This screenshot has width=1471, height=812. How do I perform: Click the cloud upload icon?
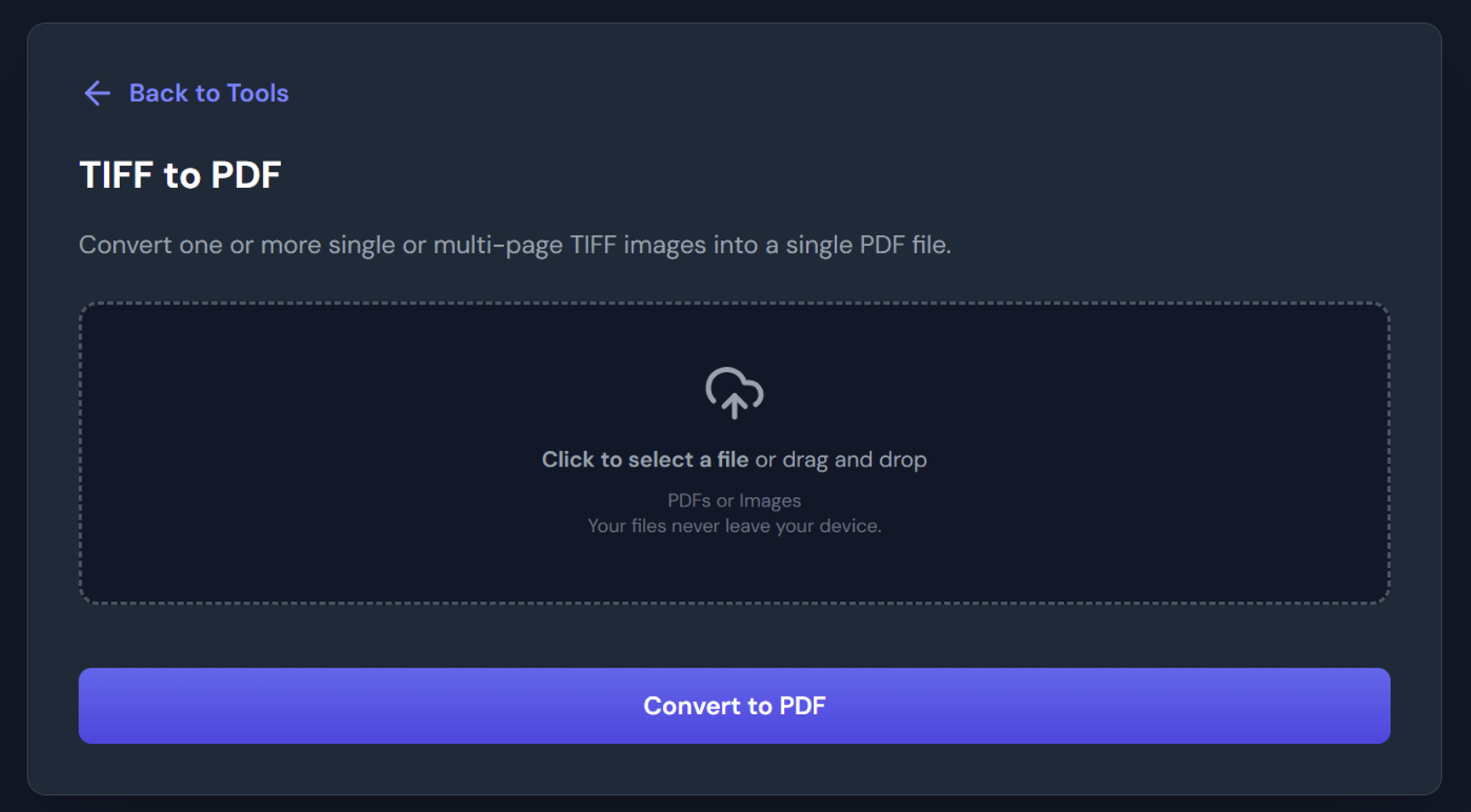(734, 391)
